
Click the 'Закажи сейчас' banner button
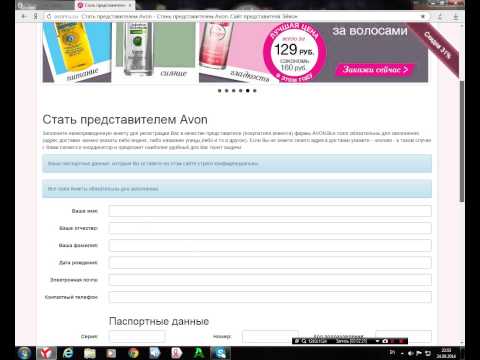[x=375, y=69]
